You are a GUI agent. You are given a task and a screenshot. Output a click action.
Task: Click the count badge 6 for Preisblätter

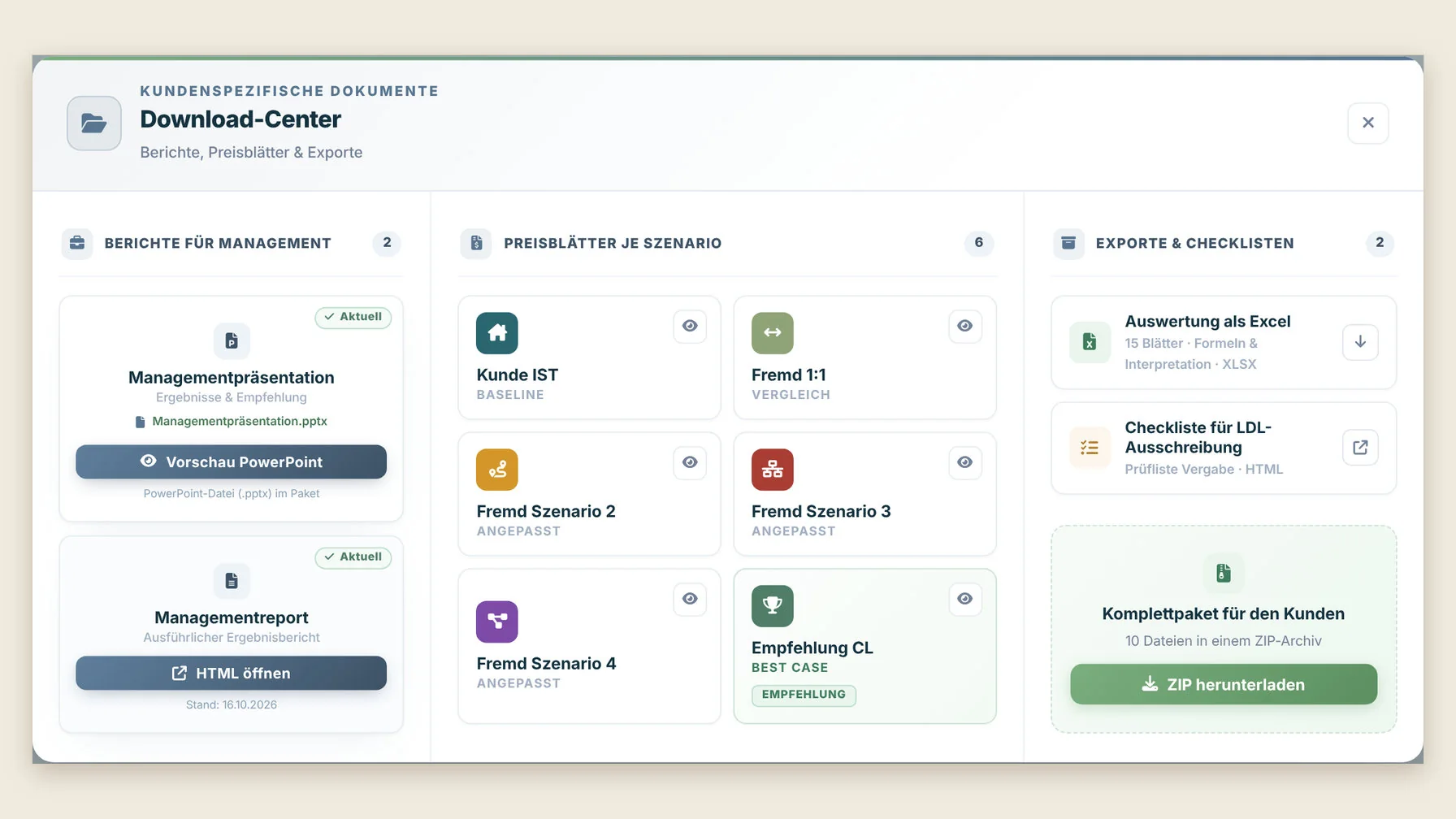point(979,243)
